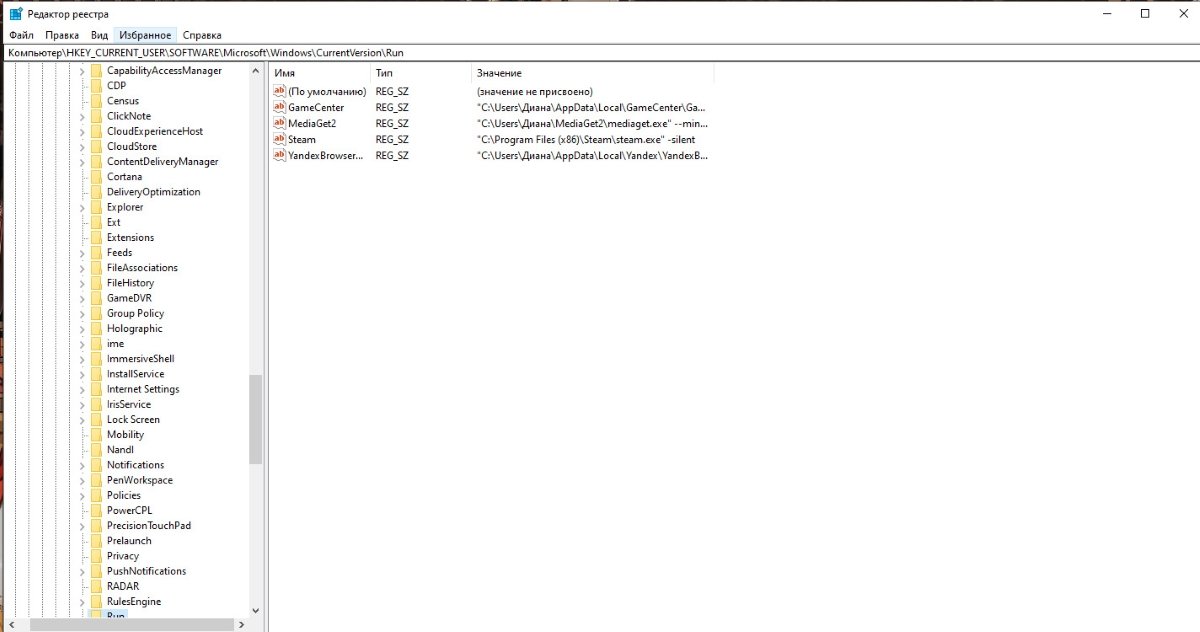Click the Cortana folder icon
Image resolution: width=1200 pixels, height=632 pixels.
96,177
